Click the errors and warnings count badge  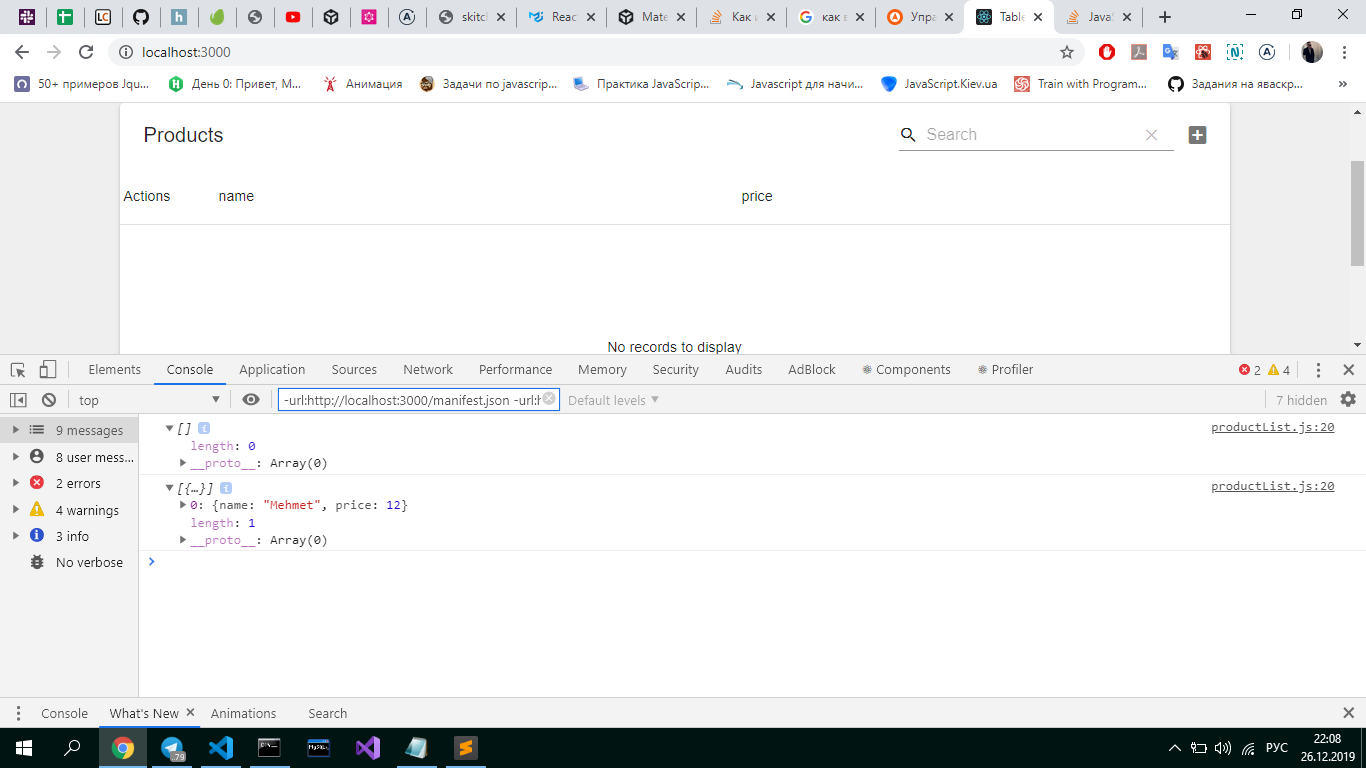tap(1265, 370)
